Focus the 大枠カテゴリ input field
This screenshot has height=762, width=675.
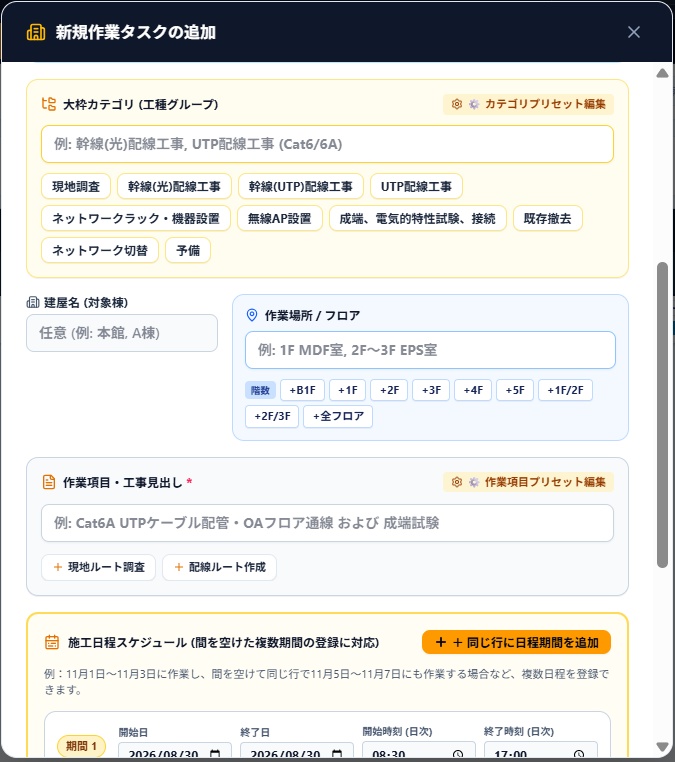[327, 144]
